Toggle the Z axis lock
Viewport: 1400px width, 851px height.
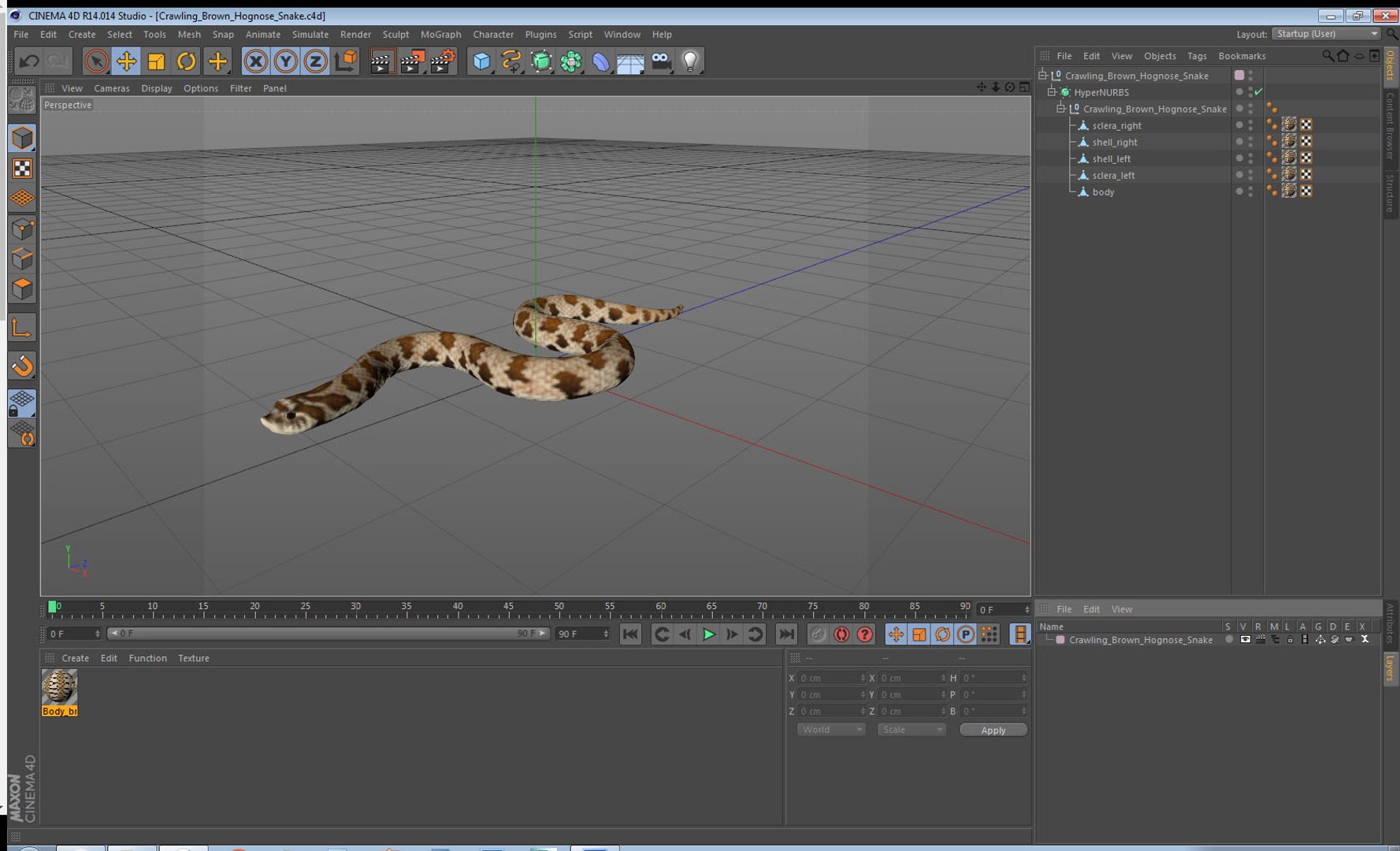(x=315, y=61)
